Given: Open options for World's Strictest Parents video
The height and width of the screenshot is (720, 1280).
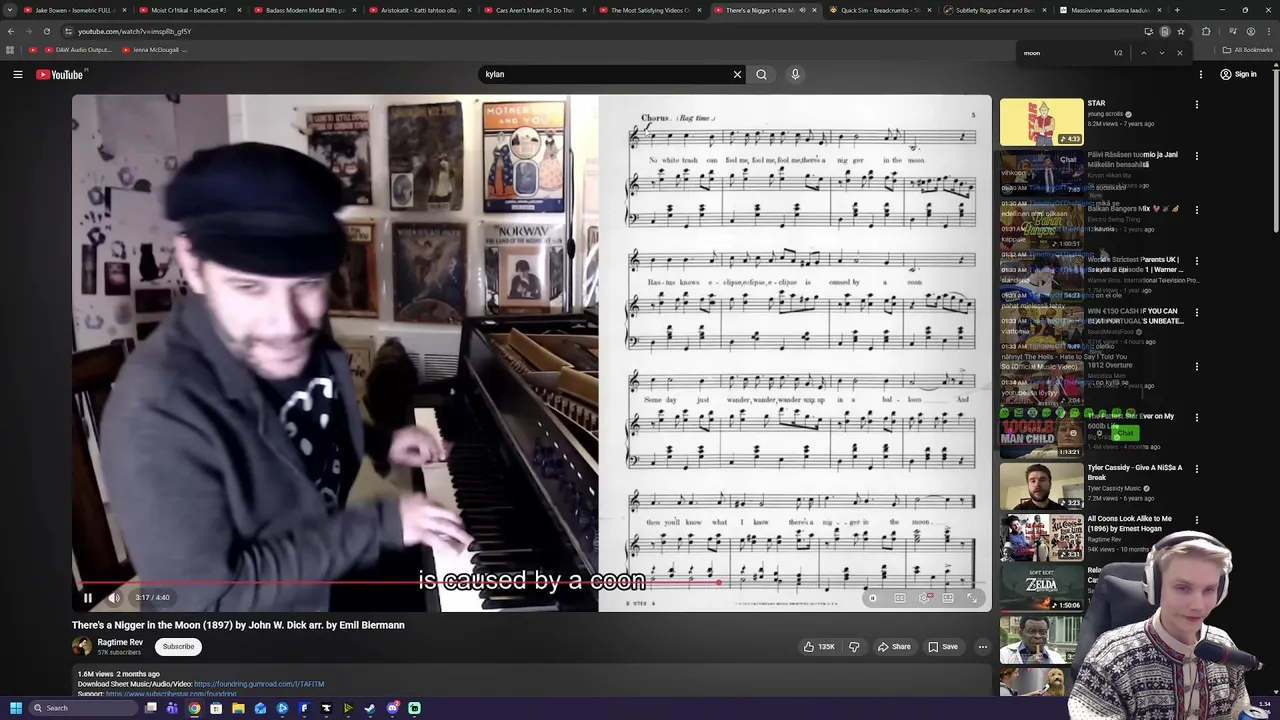Looking at the screenshot, I should click(x=1197, y=262).
